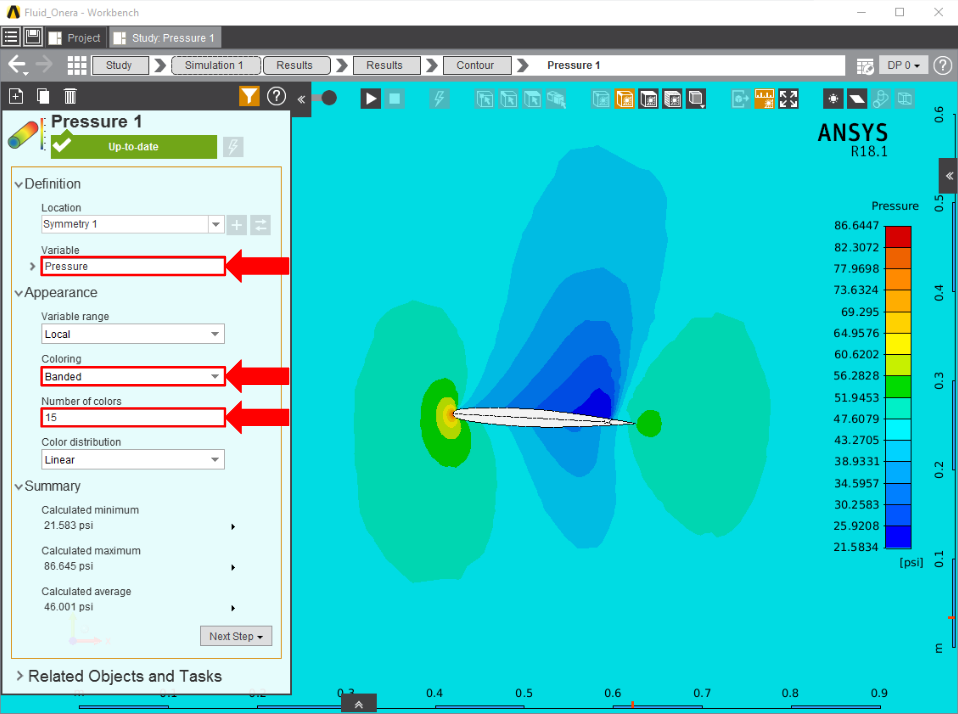Click the lightning update icon in viewport toolbar
The height and width of the screenshot is (714, 958).
pyautogui.click(x=439, y=98)
